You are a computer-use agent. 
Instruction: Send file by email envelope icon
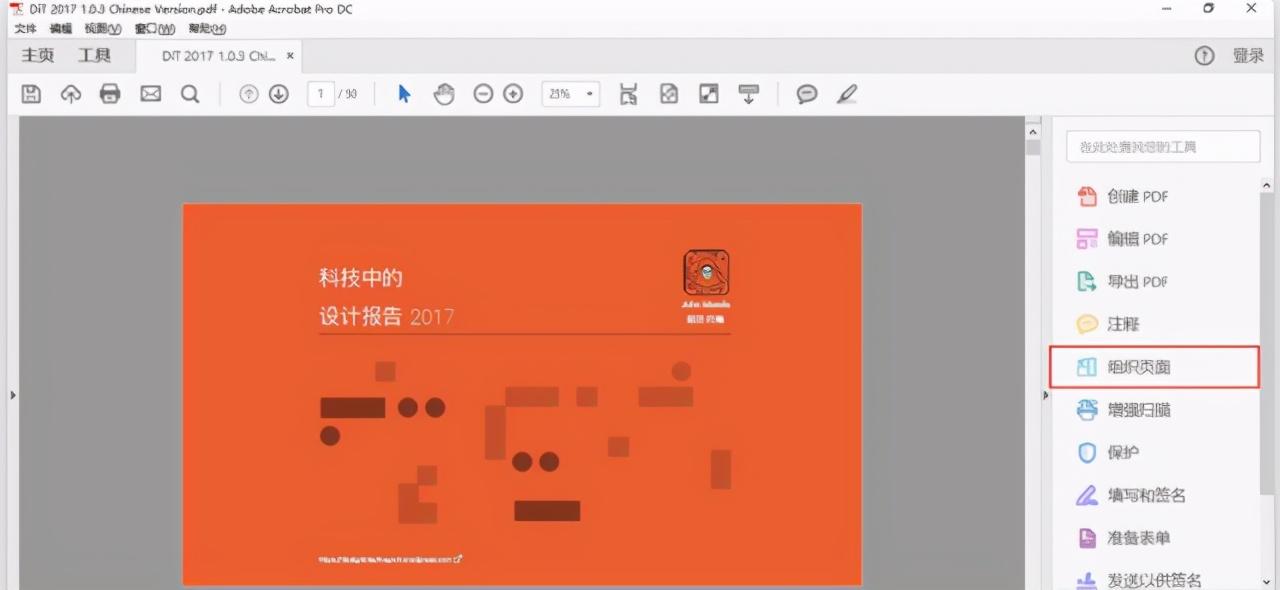pos(150,94)
